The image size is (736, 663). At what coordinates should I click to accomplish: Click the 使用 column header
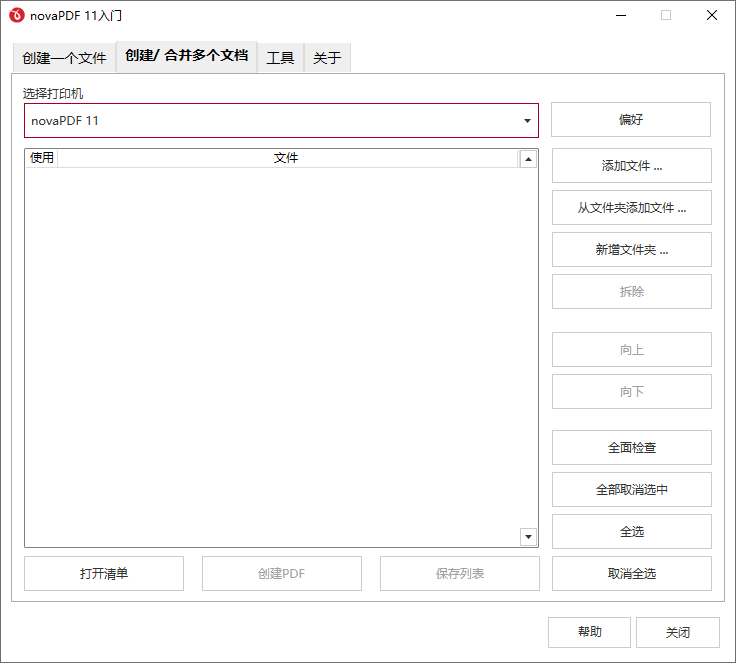[41, 158]
